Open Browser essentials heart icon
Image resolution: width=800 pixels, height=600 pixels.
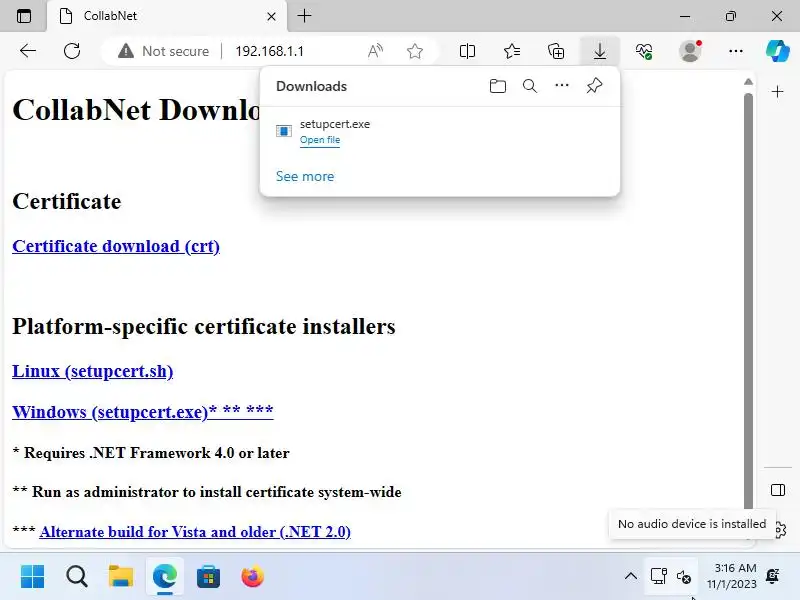coord(644,51)
